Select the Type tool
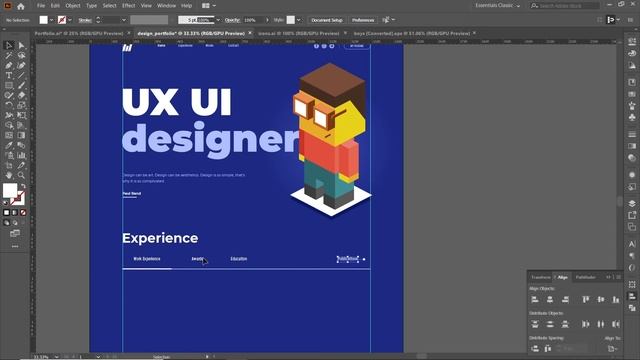Screen dimensions: 640x360 (9, 76)
